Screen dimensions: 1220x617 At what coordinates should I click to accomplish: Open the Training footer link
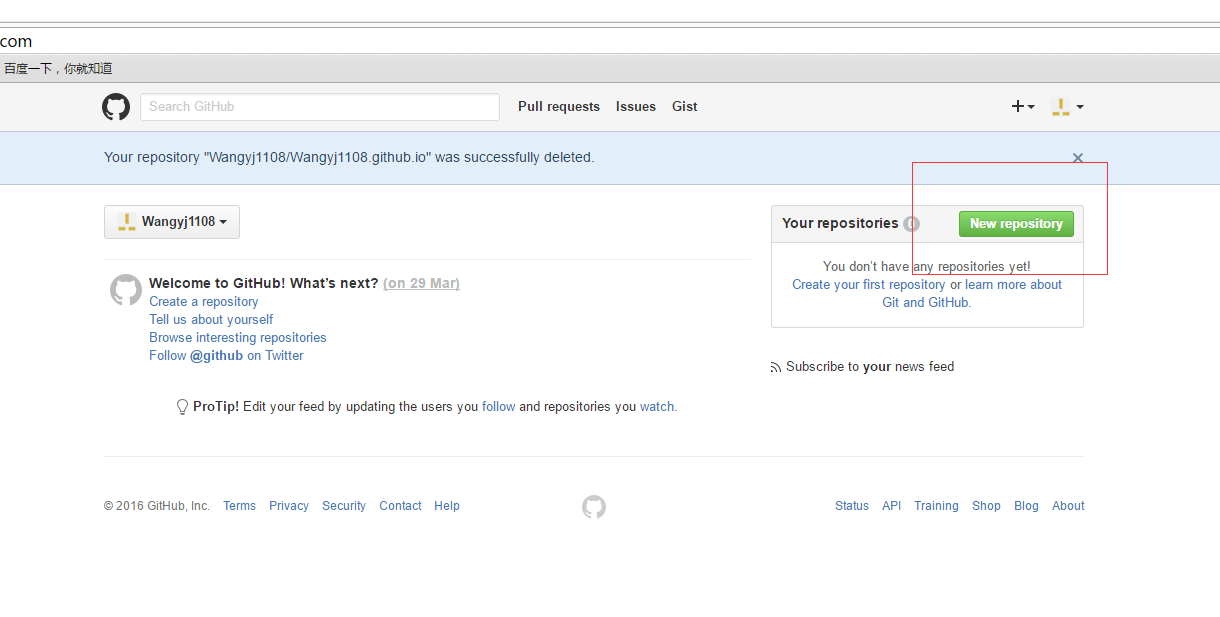click(x=936, y=506)
